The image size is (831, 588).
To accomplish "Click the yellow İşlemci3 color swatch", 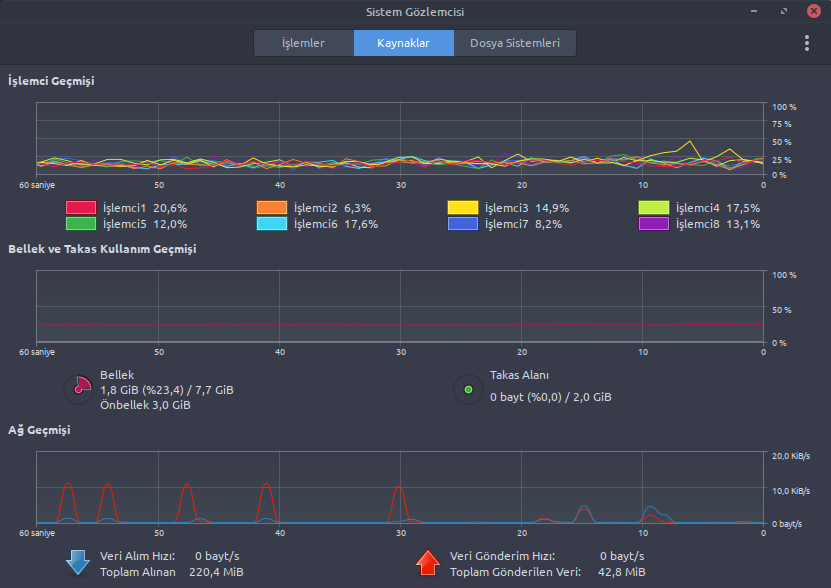I will (463, 207).
